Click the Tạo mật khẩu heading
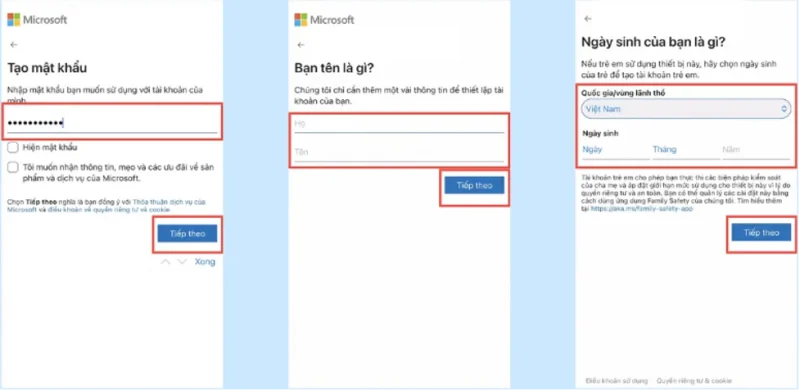Screen dimensions: 800x391 pos(47,68)
